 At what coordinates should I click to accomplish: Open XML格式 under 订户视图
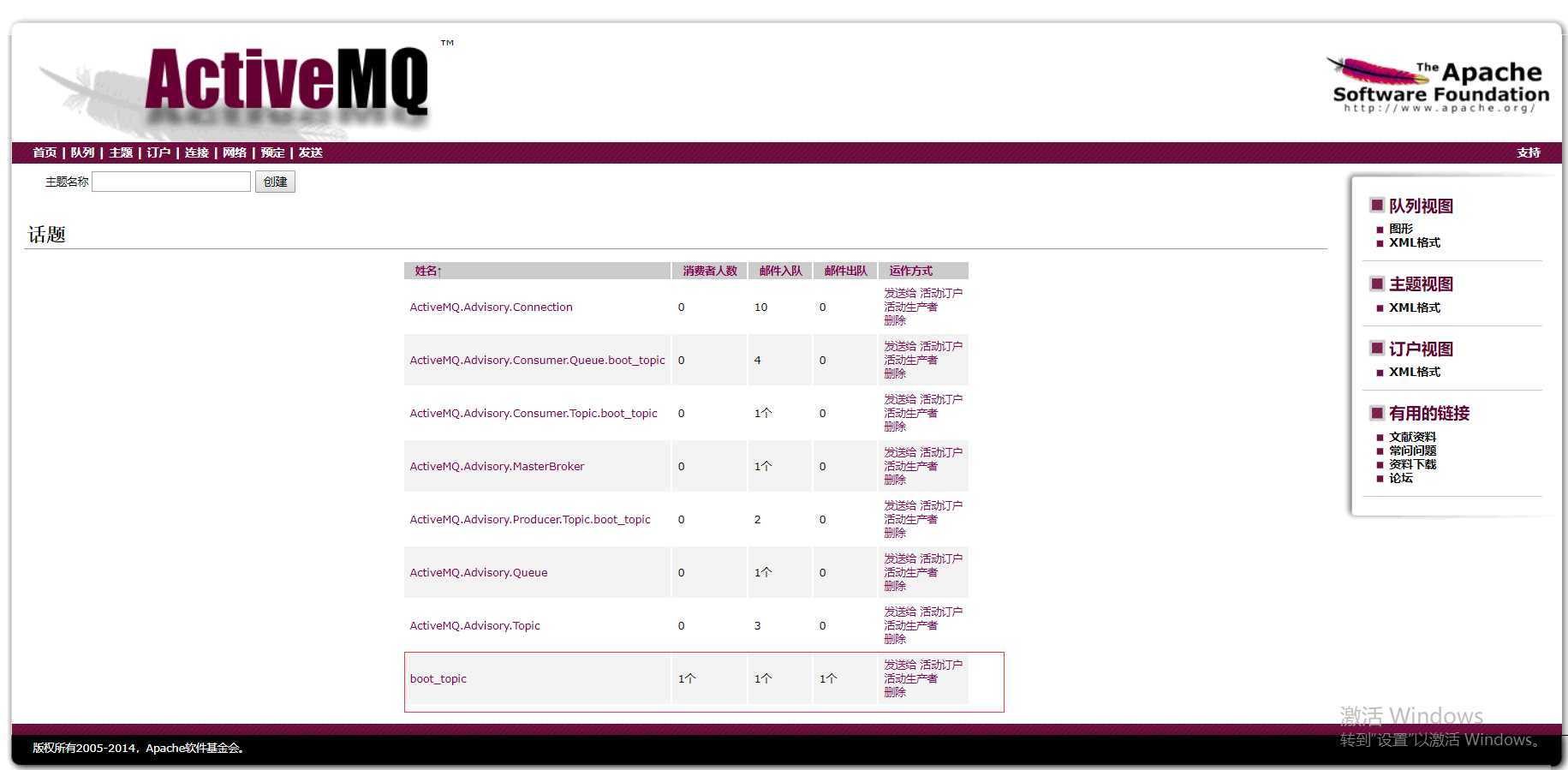[1415, 372]
